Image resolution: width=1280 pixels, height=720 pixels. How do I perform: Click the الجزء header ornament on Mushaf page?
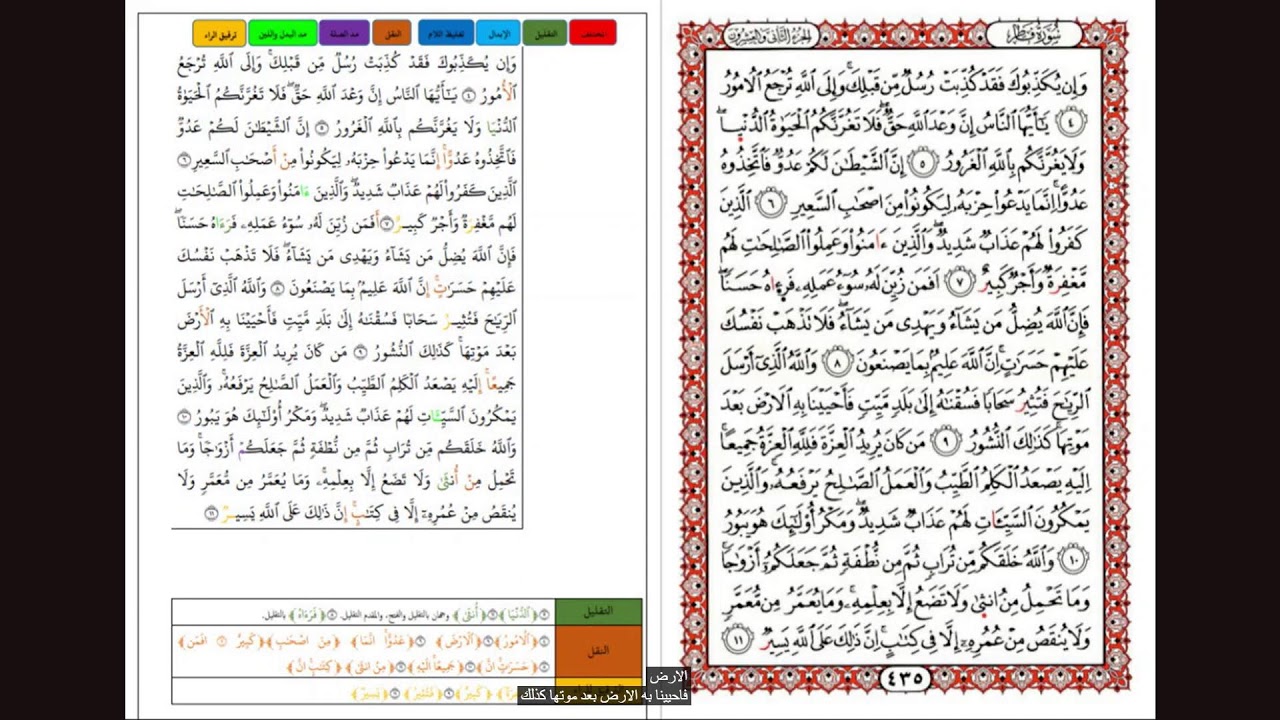tap(771, 36)
